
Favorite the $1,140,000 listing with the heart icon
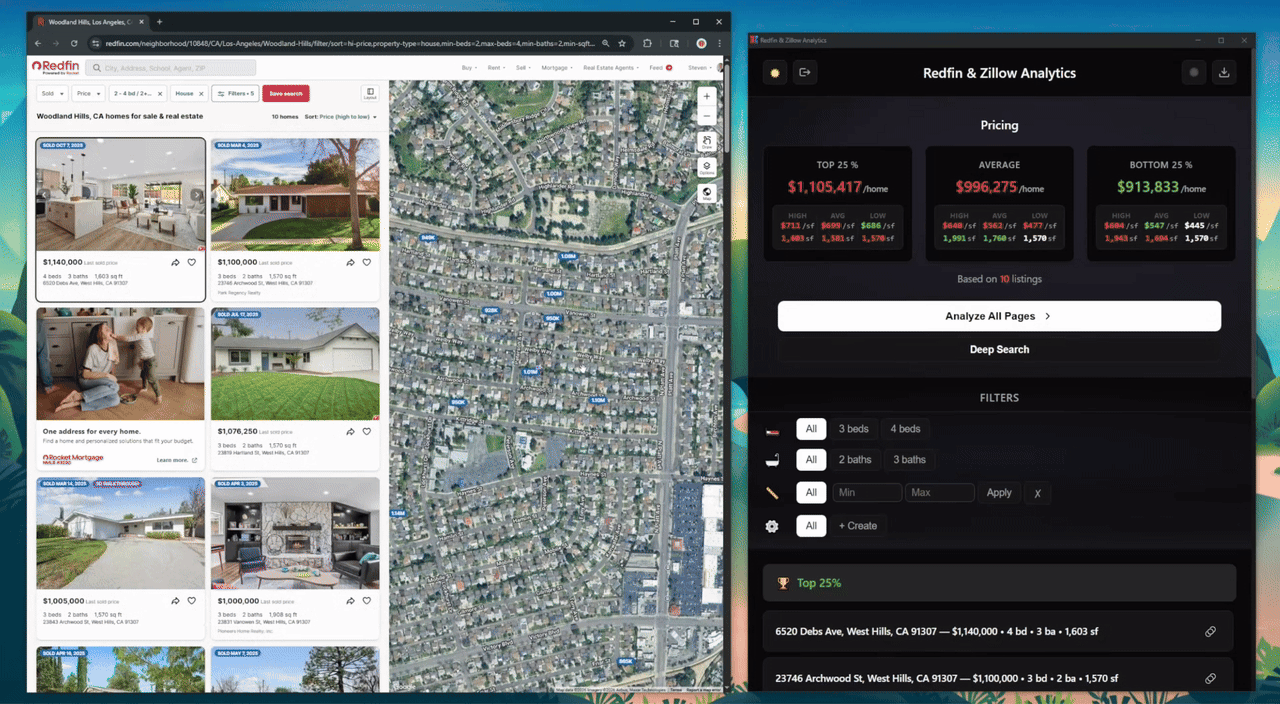tap(191, 262)
